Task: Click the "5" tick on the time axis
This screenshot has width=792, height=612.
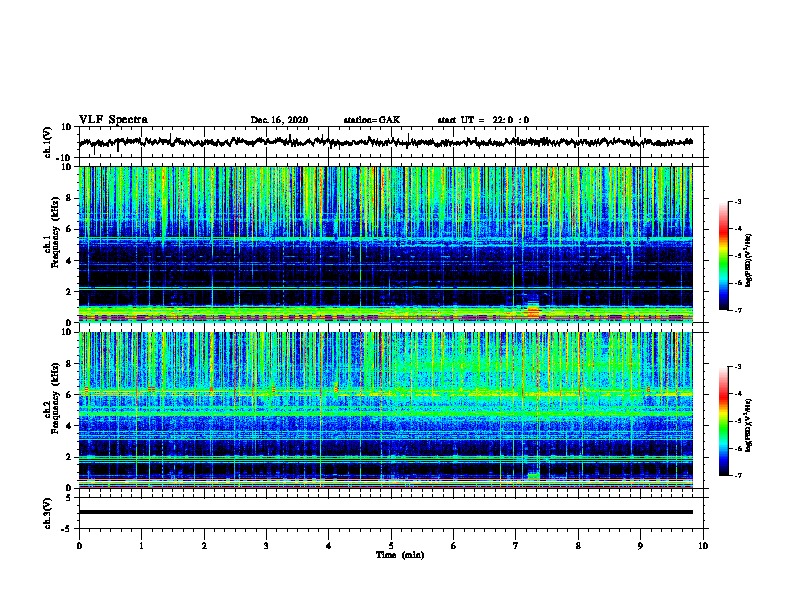Action: coord(391,546)
